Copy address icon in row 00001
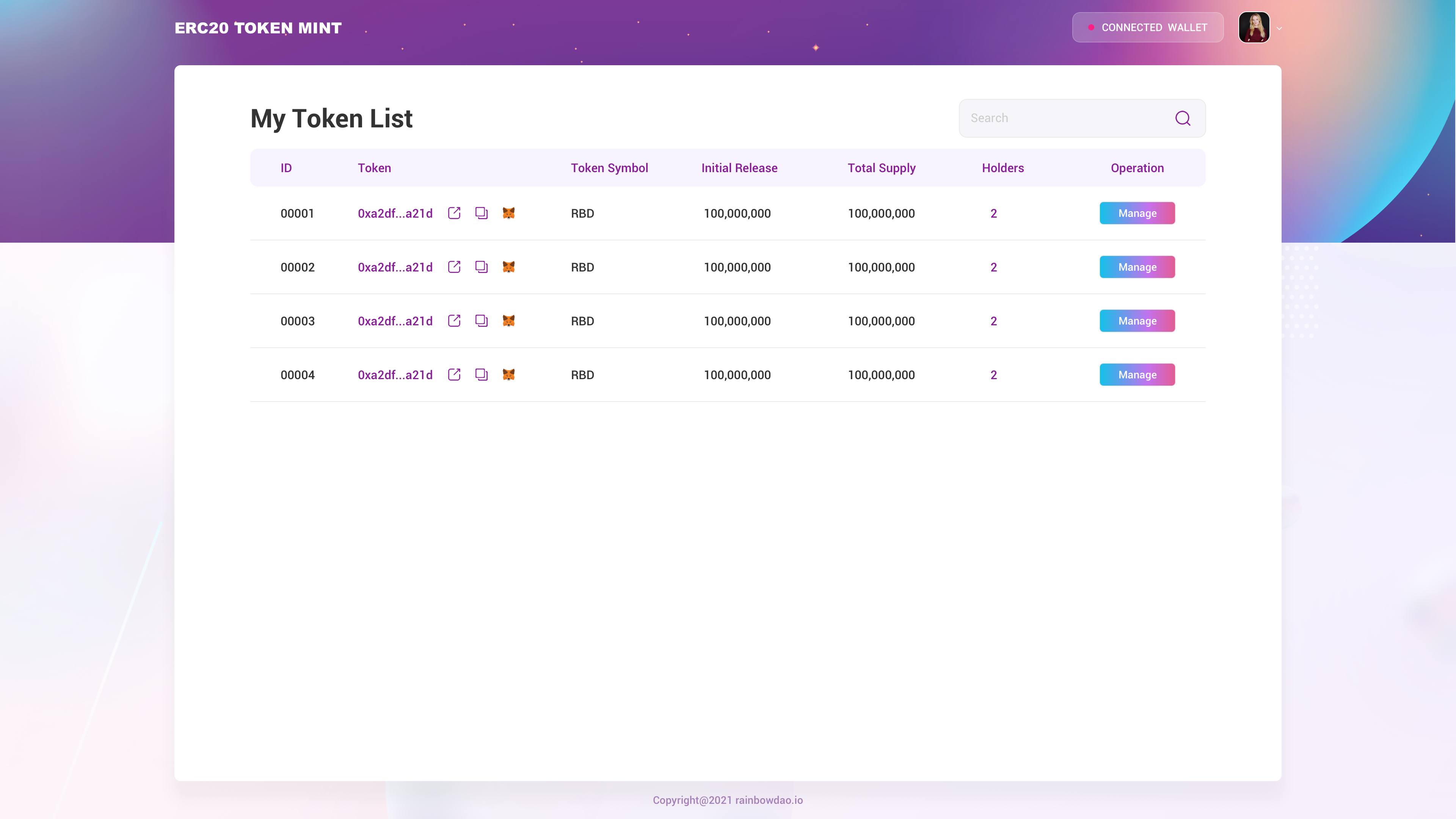The height and width of the screenshot is (819, 1456). pos(481,213)
